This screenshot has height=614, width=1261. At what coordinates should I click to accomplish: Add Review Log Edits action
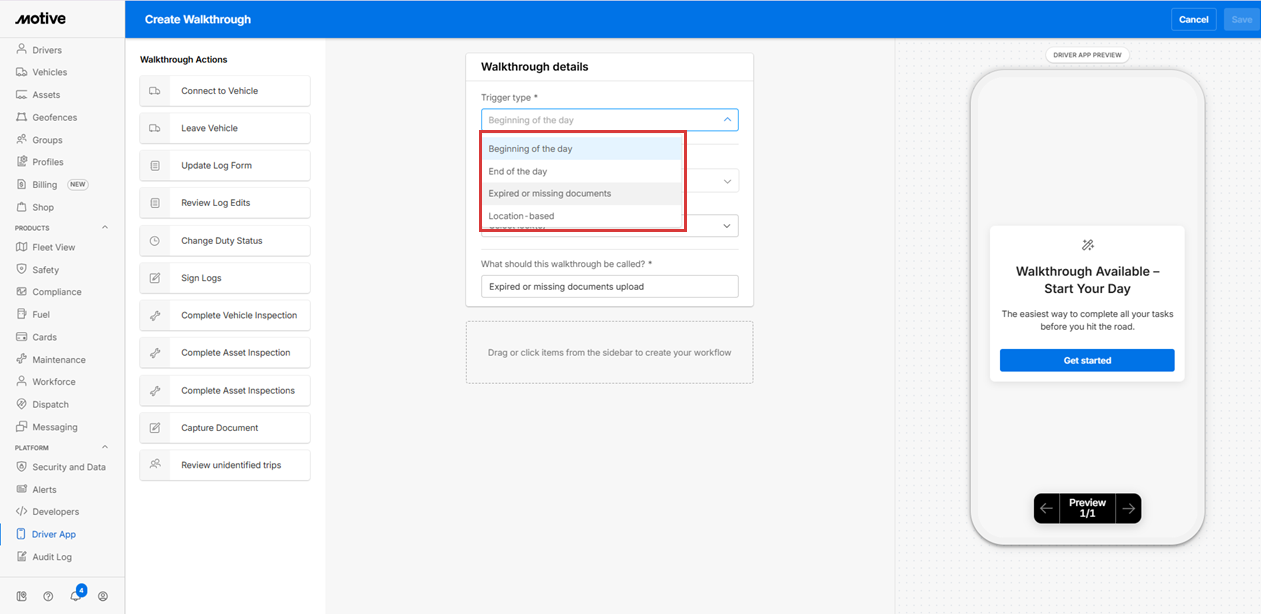click(225, 203)
